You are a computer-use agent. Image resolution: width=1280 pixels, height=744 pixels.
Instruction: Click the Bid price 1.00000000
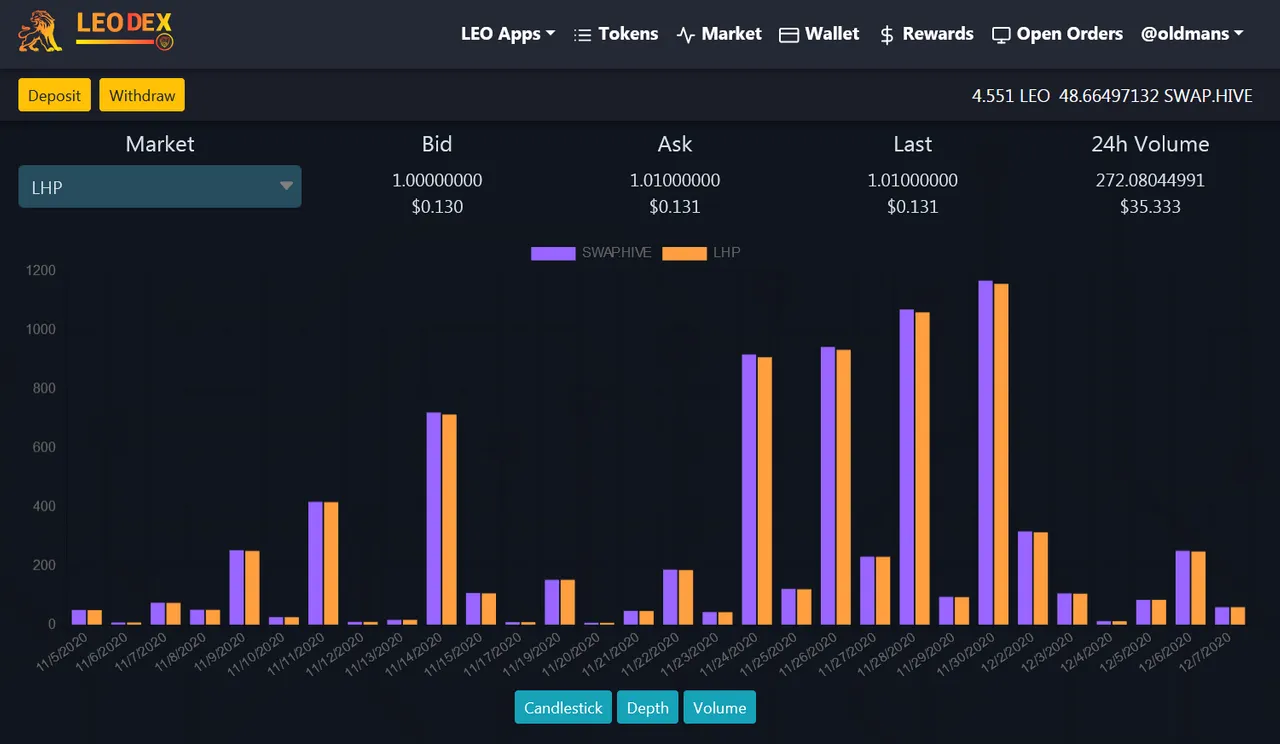pyautogui.click(x=437, y=181)
